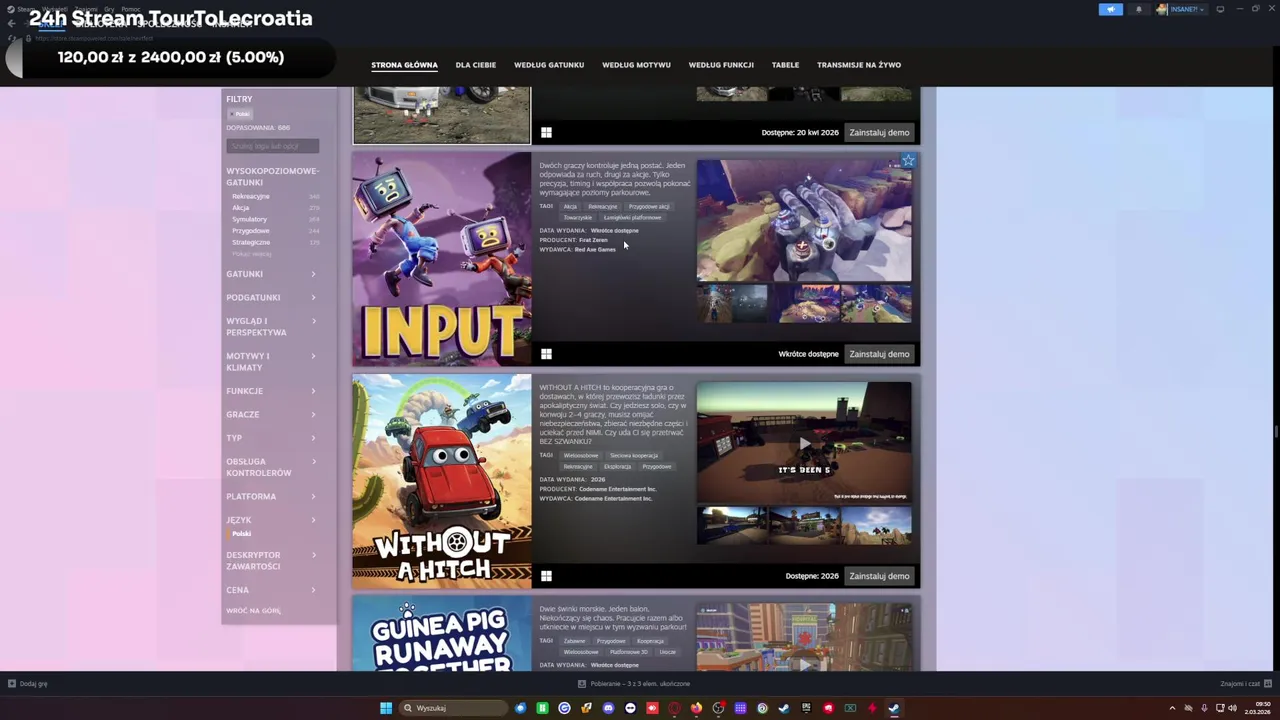Open Według funkcji tab
The height and width of the screenshot is (720, 1280).
tap(721, 65)
